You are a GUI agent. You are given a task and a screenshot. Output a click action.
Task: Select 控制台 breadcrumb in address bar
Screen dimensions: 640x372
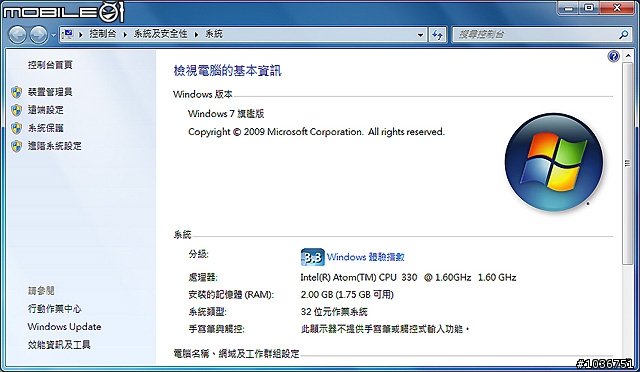pyautogui.click(x=103, y=34)
